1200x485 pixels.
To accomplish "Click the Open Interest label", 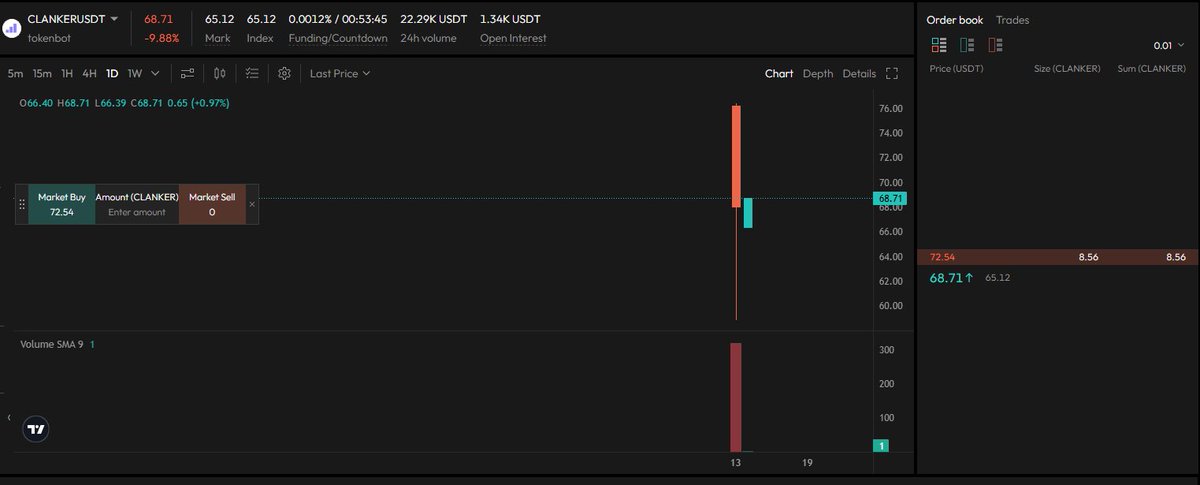I will tap(513, 39).
